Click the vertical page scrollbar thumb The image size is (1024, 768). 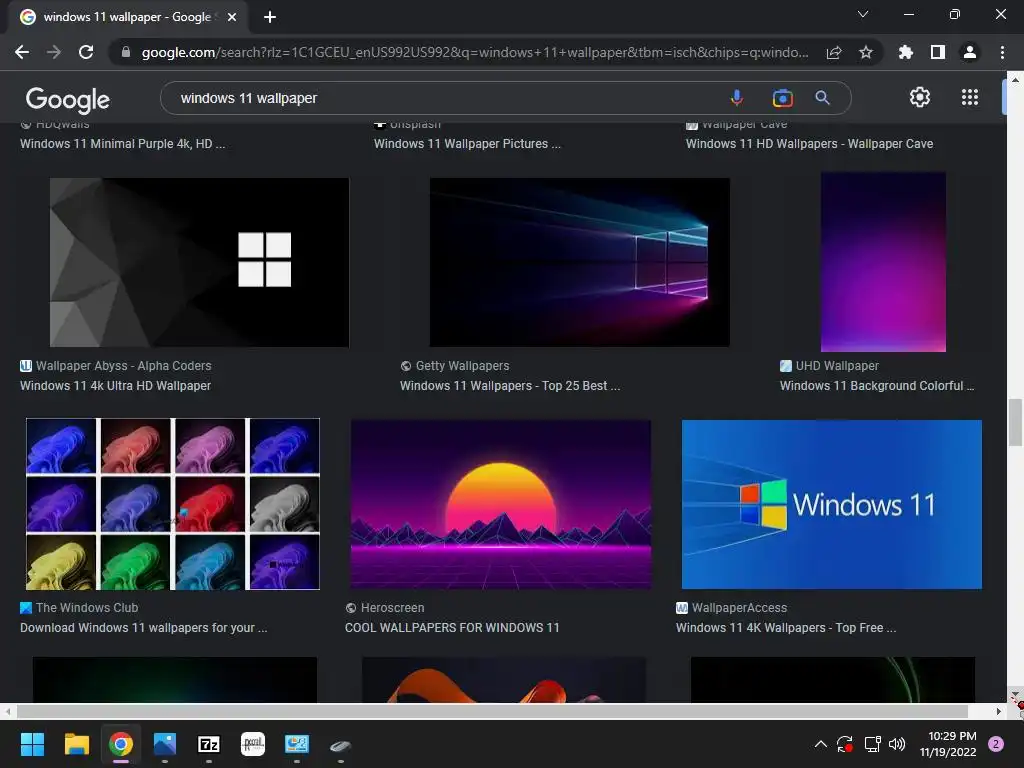point(1015,423)
